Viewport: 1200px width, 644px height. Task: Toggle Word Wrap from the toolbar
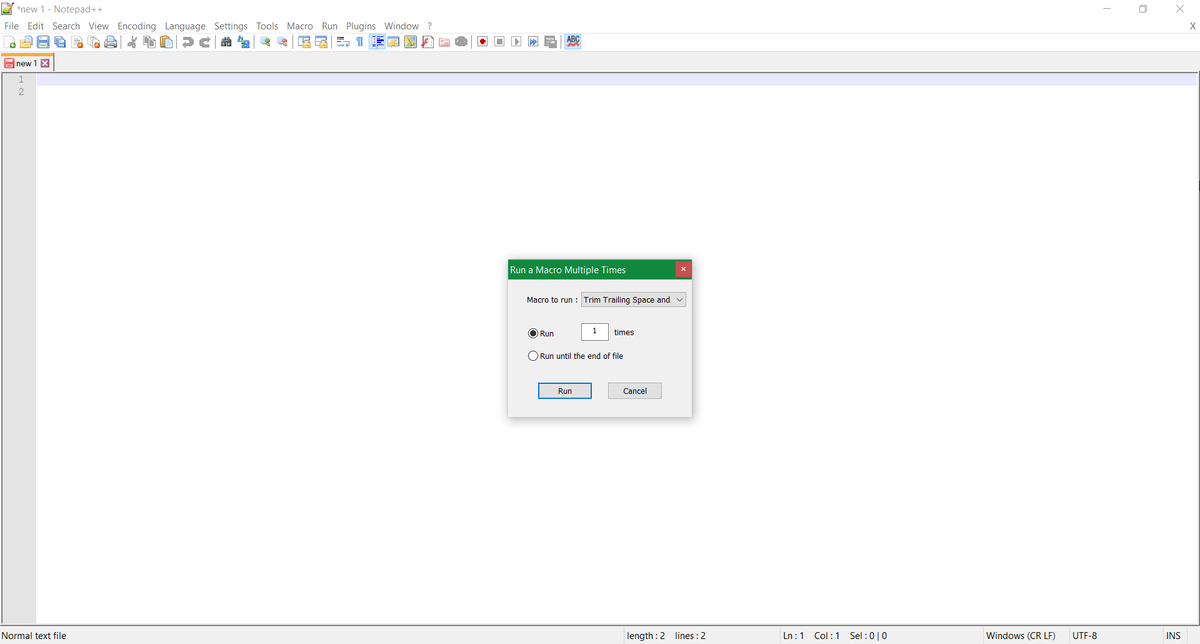[341, 41]
